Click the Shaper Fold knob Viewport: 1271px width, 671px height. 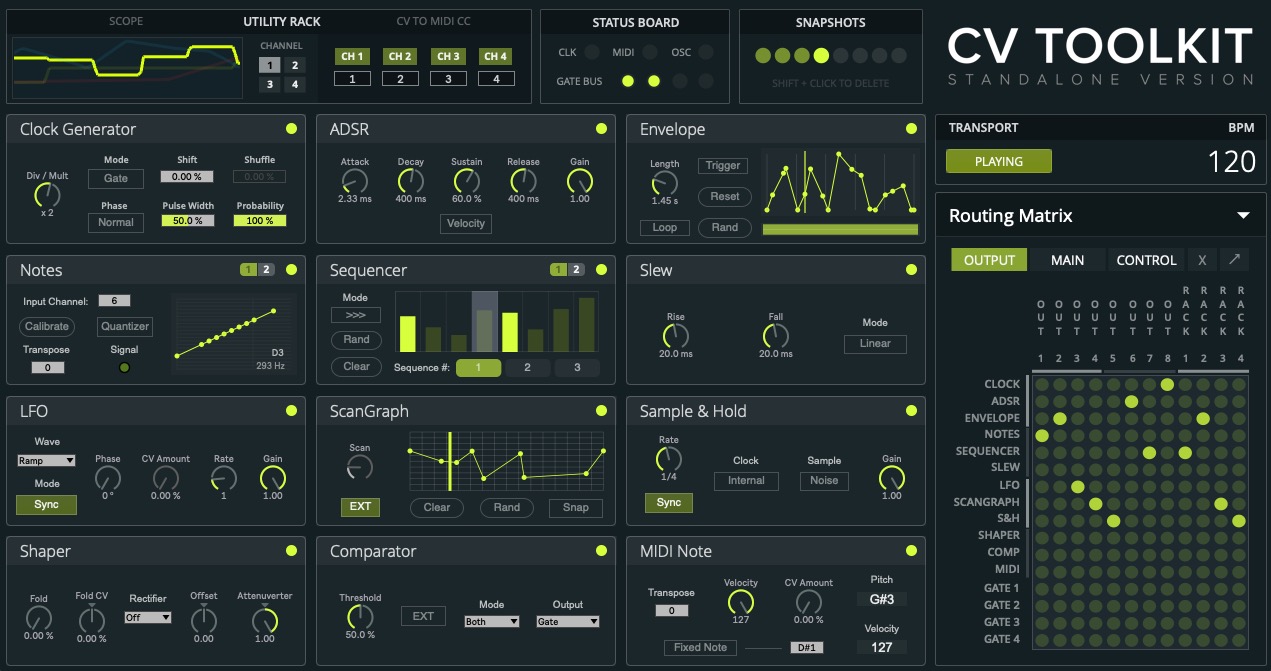click(x=38, y=618)
